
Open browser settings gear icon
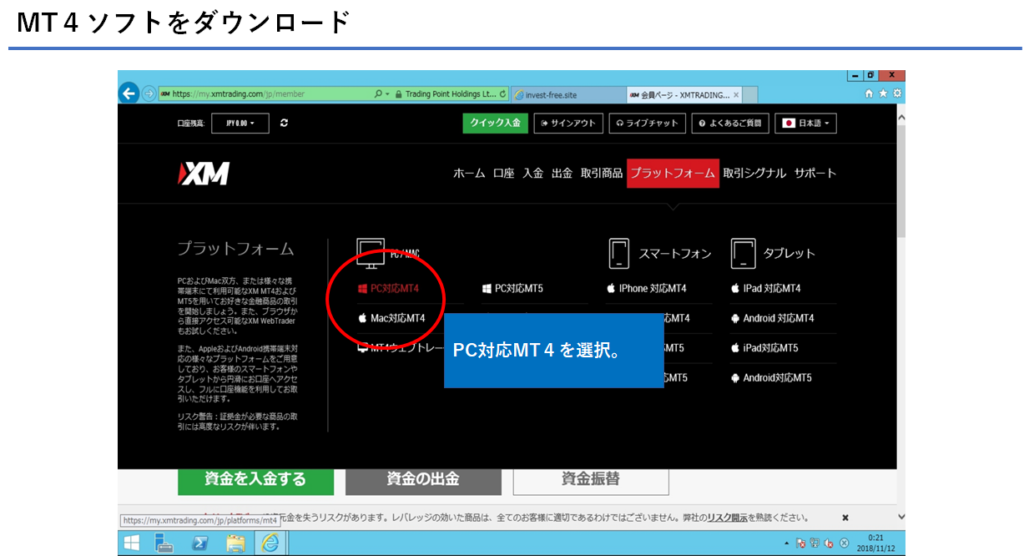coord(897,93)
